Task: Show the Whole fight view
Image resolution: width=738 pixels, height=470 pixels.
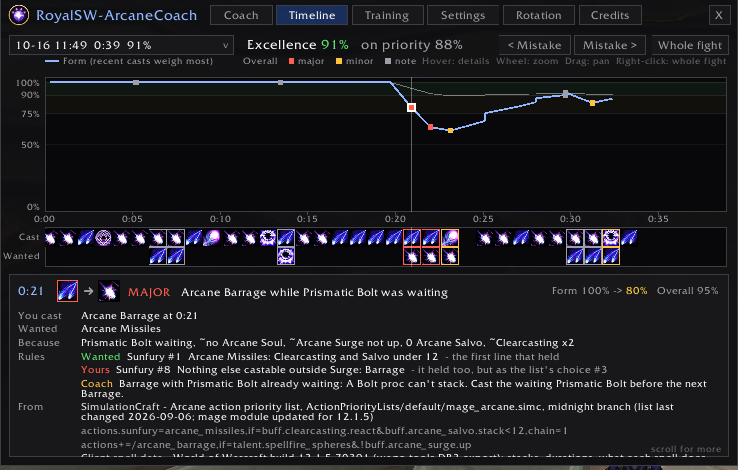Action: click(x=690, y=45)
